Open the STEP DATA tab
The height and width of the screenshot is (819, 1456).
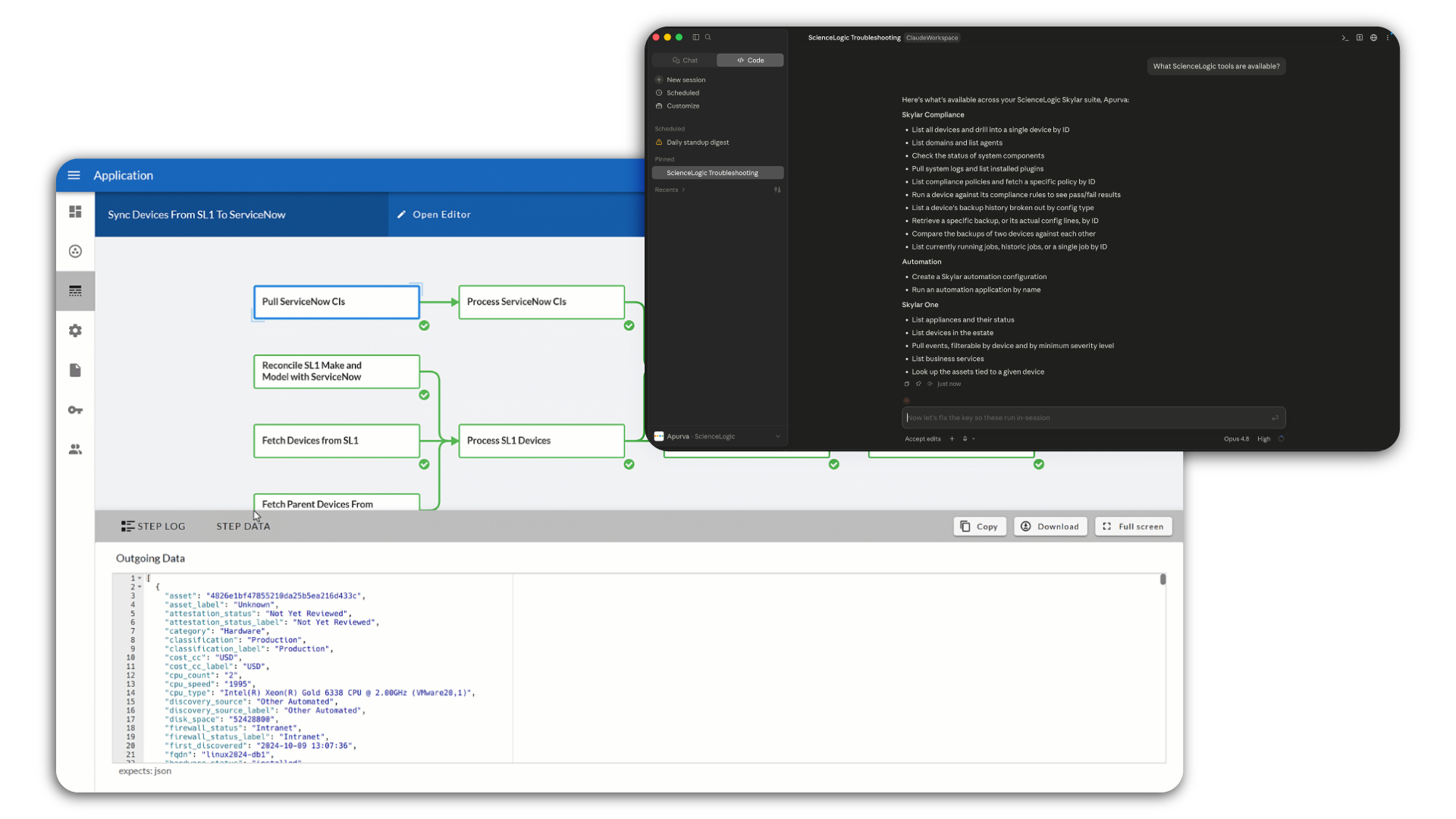[x=243, y=526]
